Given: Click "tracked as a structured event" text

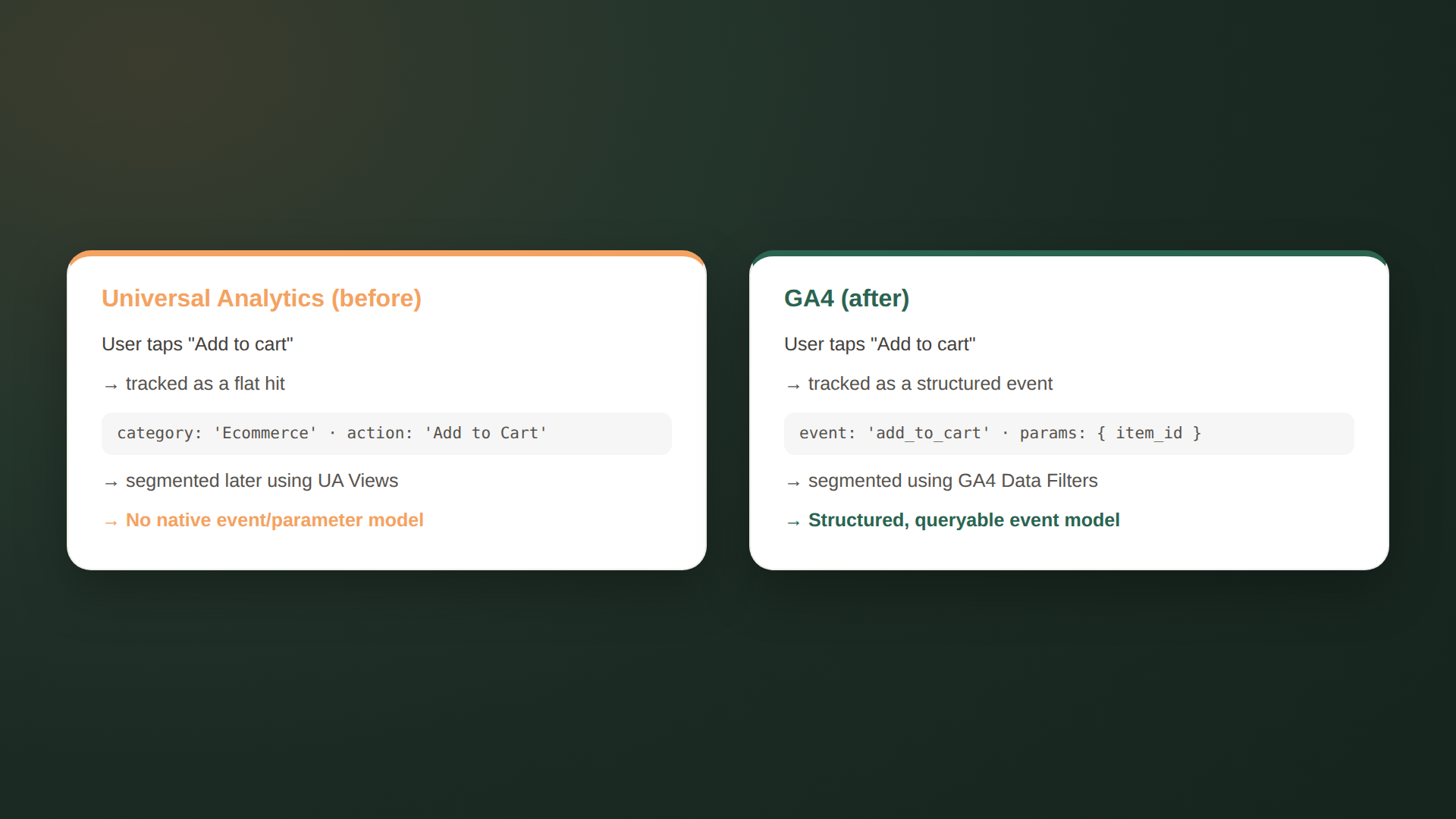Looking at the screenshot, I should click(930, 384).
